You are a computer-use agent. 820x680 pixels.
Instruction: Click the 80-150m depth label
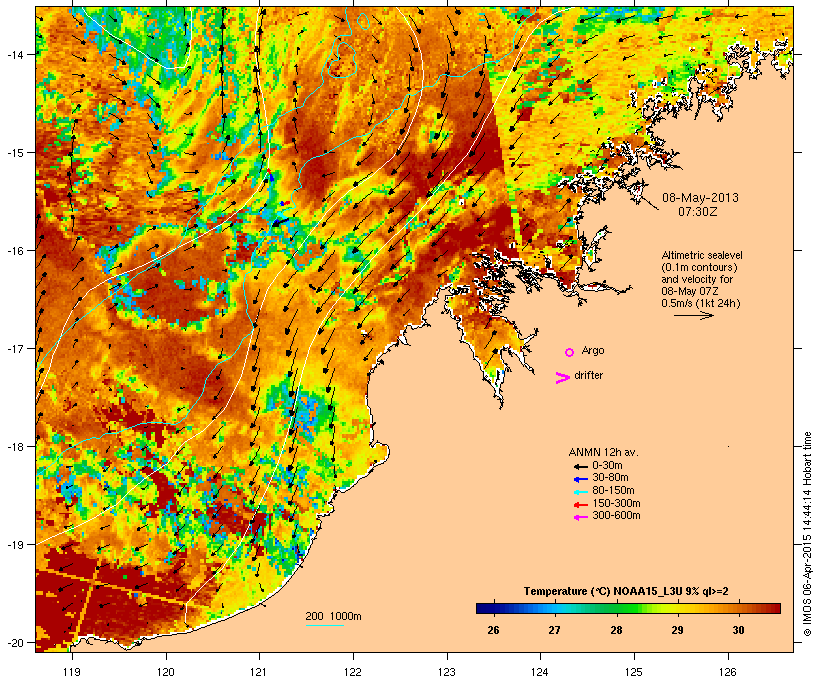click(x=613, y=491)
